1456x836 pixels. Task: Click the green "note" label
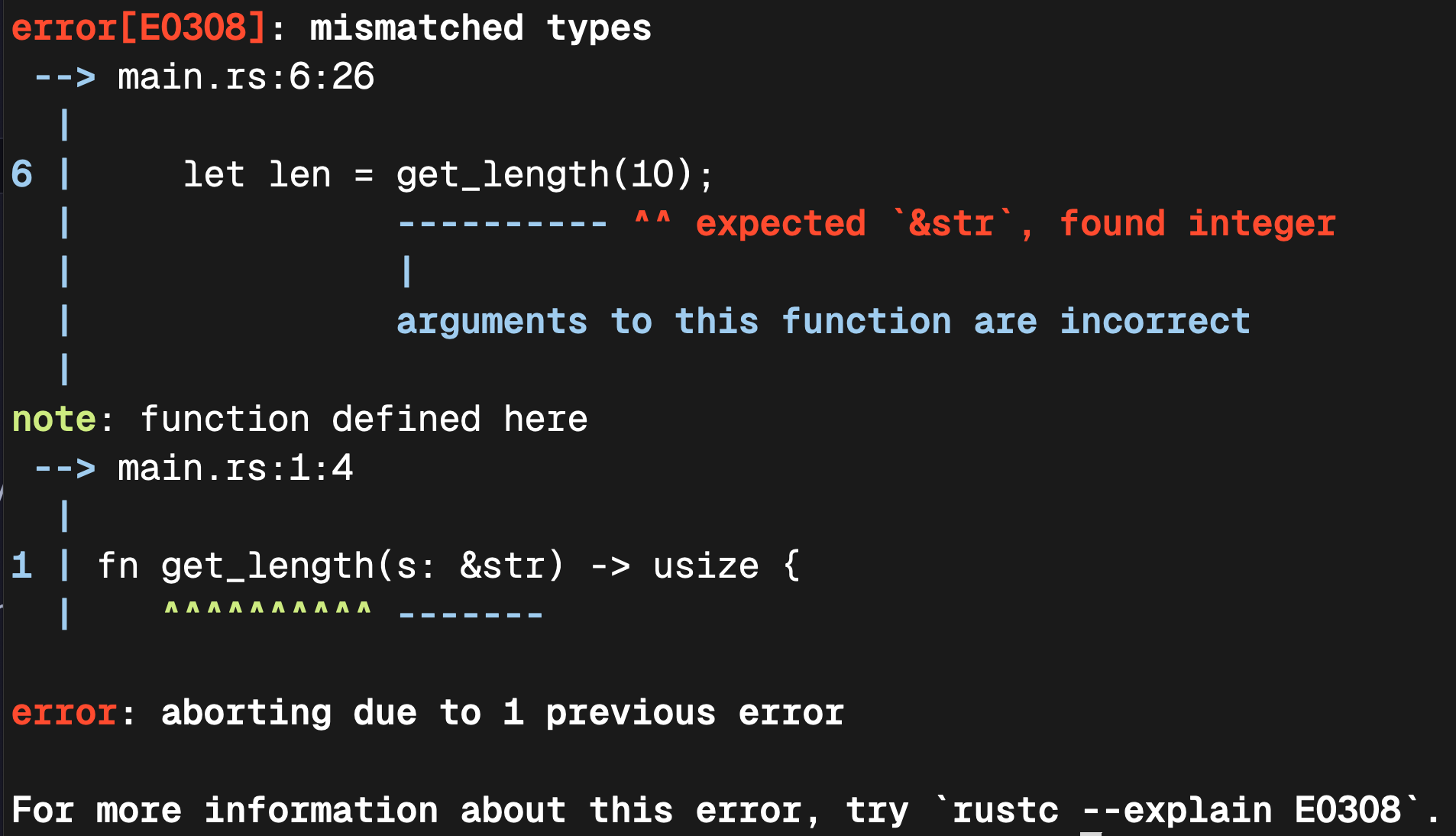click(53, 419)
